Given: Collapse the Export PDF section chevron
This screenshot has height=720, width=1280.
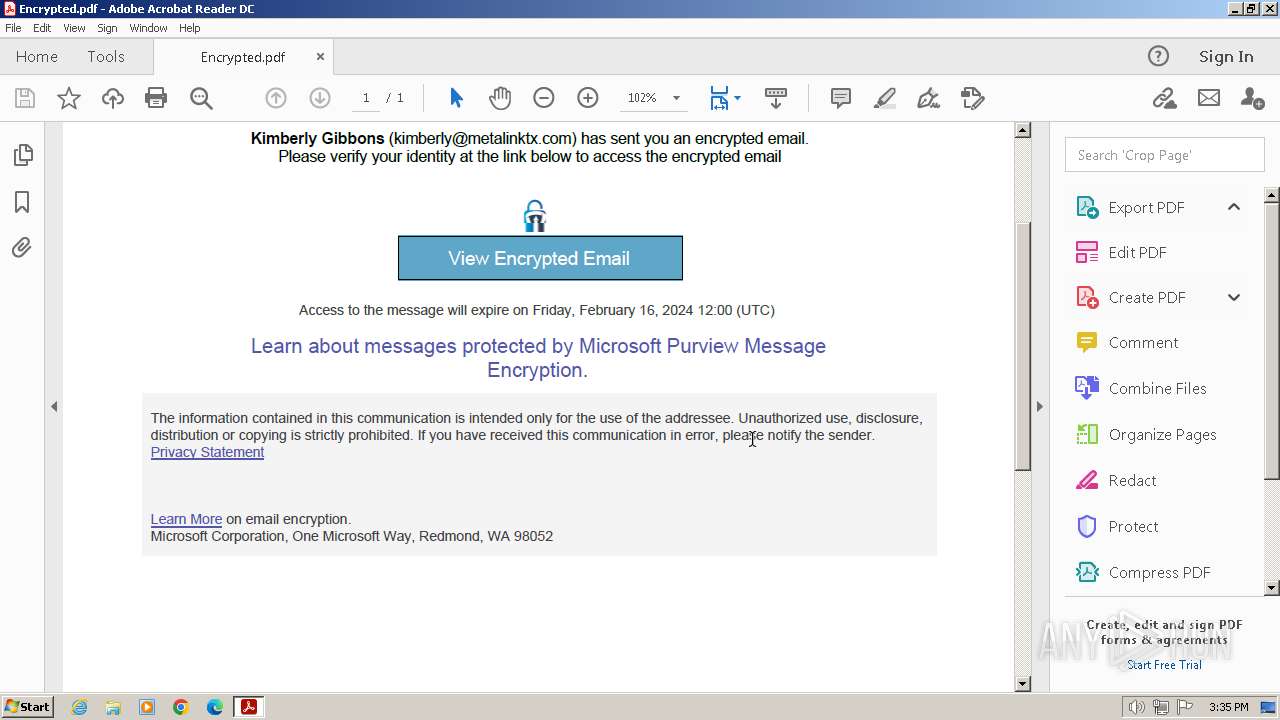Looking at the screenshot, I should [1234, 207].
